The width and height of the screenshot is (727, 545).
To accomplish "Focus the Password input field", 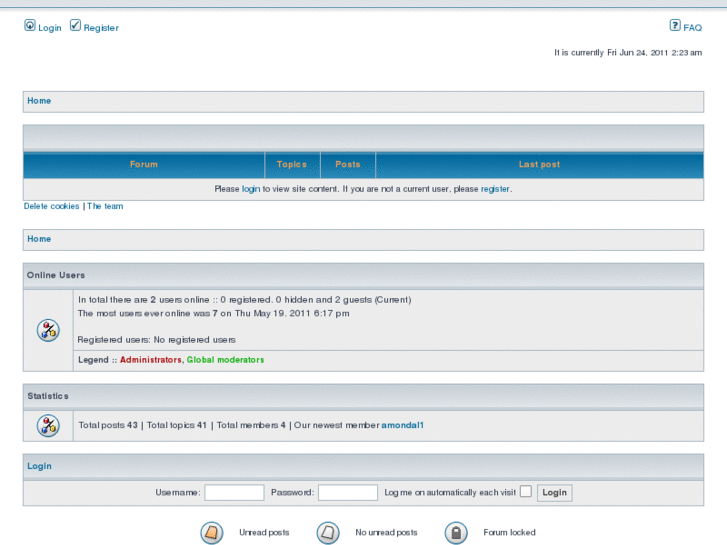I will (x=348, y=493).
